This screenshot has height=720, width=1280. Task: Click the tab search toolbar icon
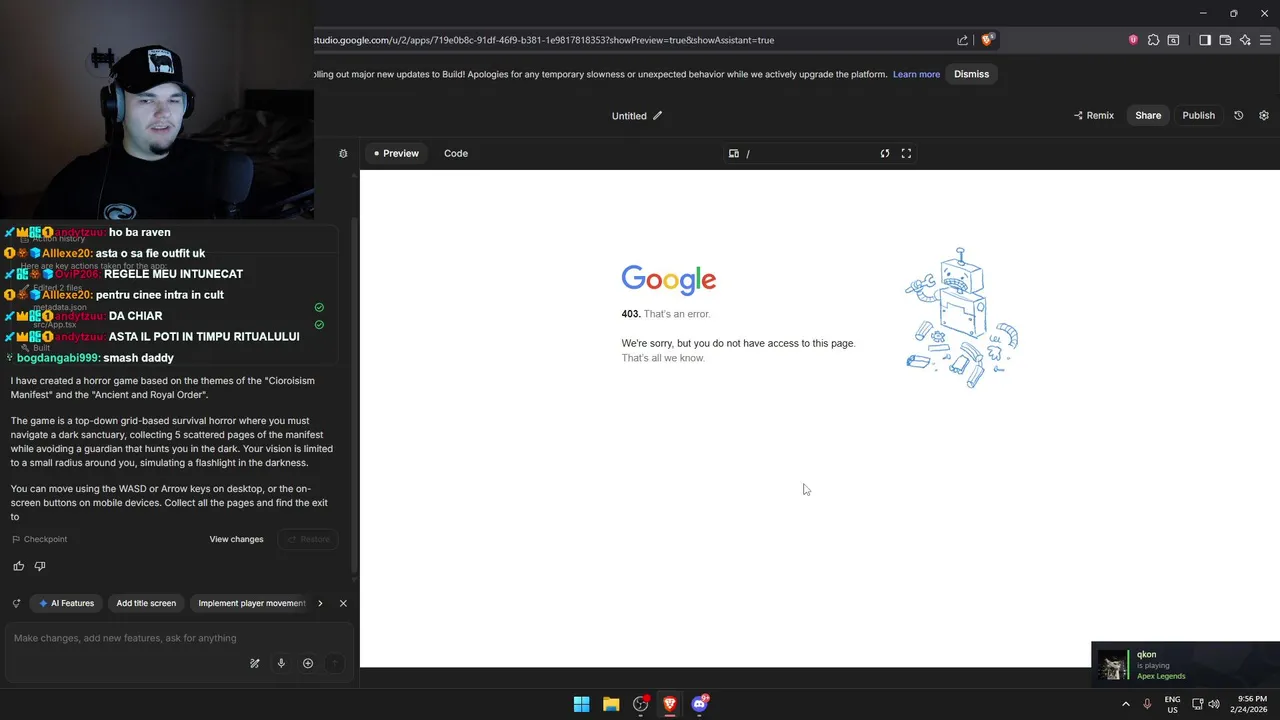[x=1173, y=40]
